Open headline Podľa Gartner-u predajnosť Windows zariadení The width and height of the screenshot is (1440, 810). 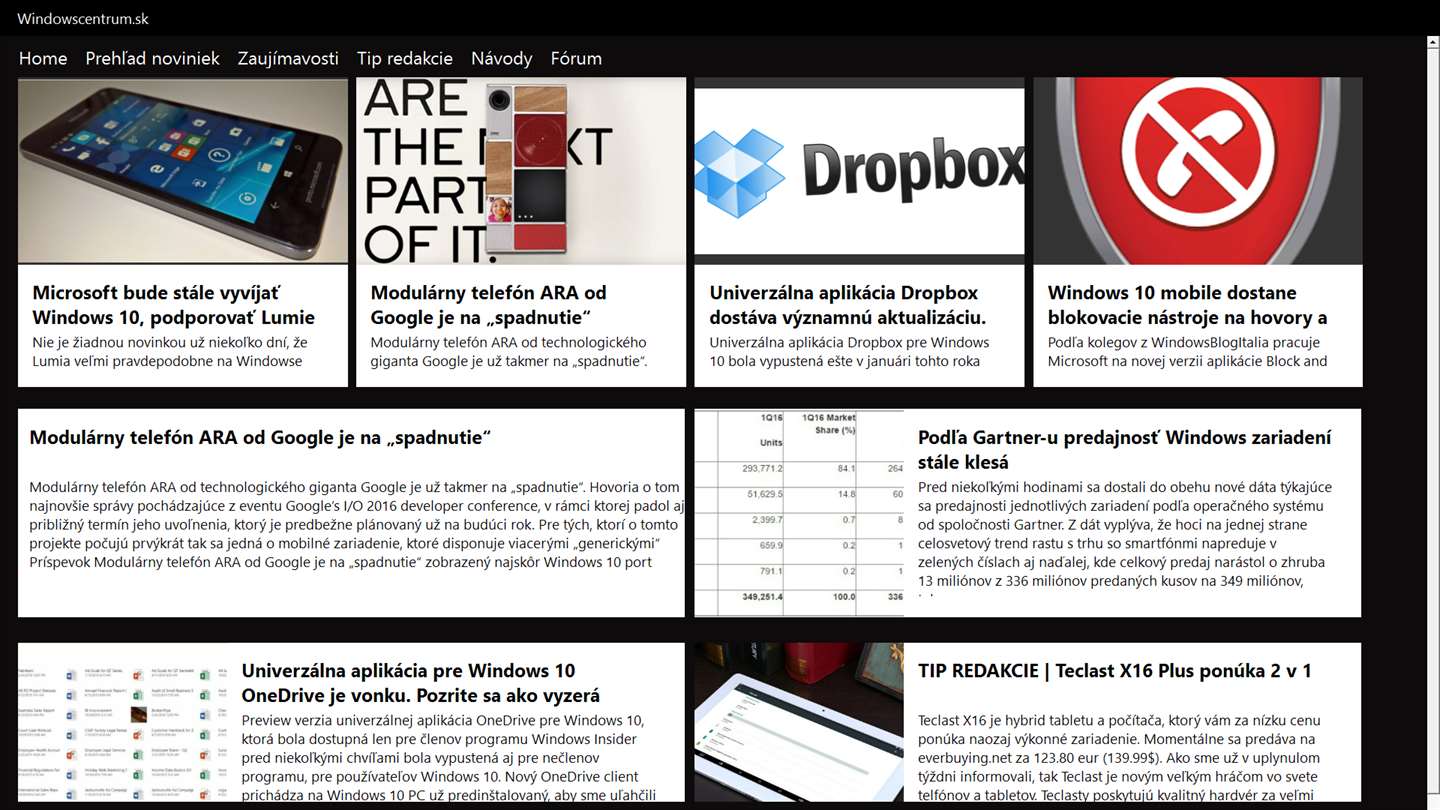pos(1125,450)
